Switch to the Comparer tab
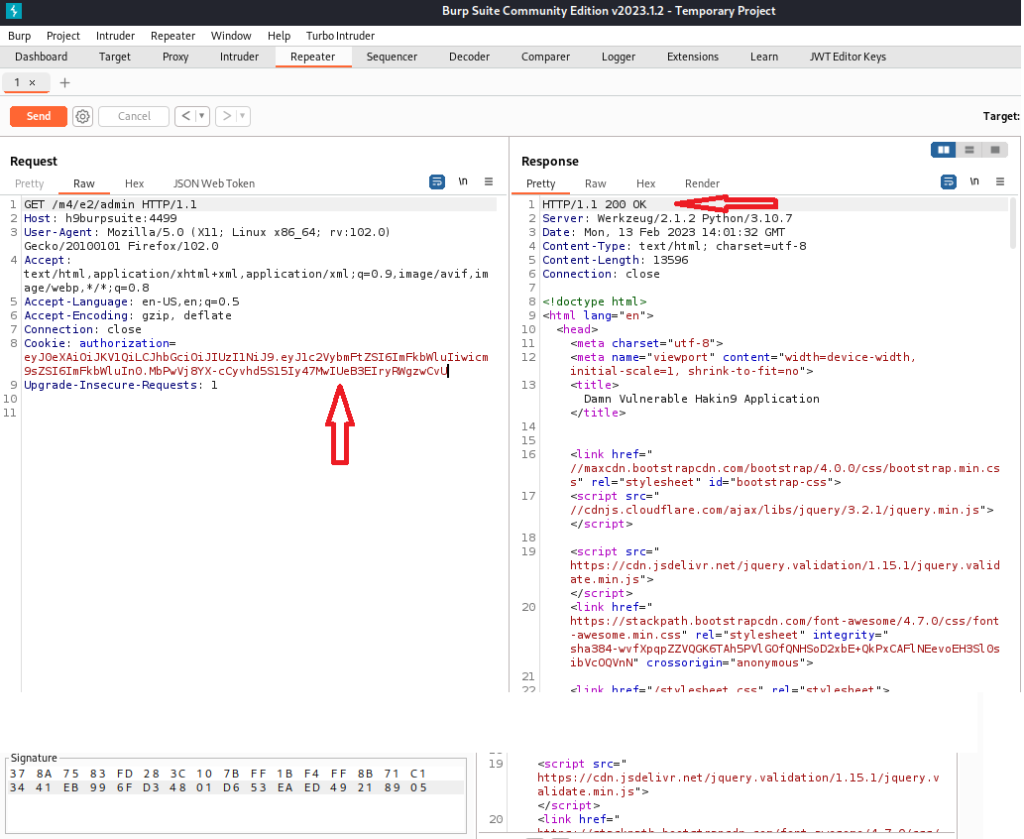1024x839 pixels. coord(546,57)
